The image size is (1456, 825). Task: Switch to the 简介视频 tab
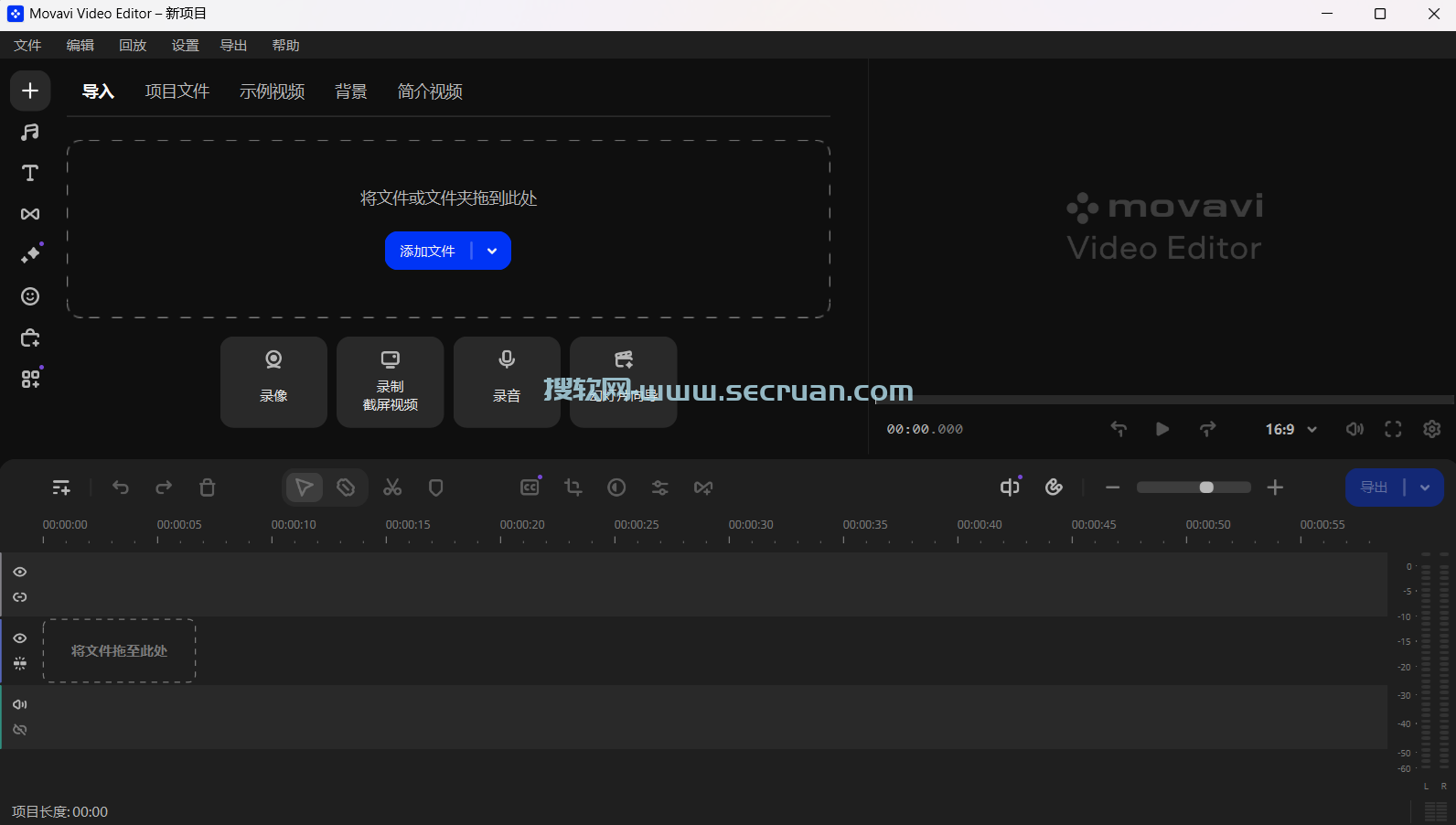pos(430,91)
